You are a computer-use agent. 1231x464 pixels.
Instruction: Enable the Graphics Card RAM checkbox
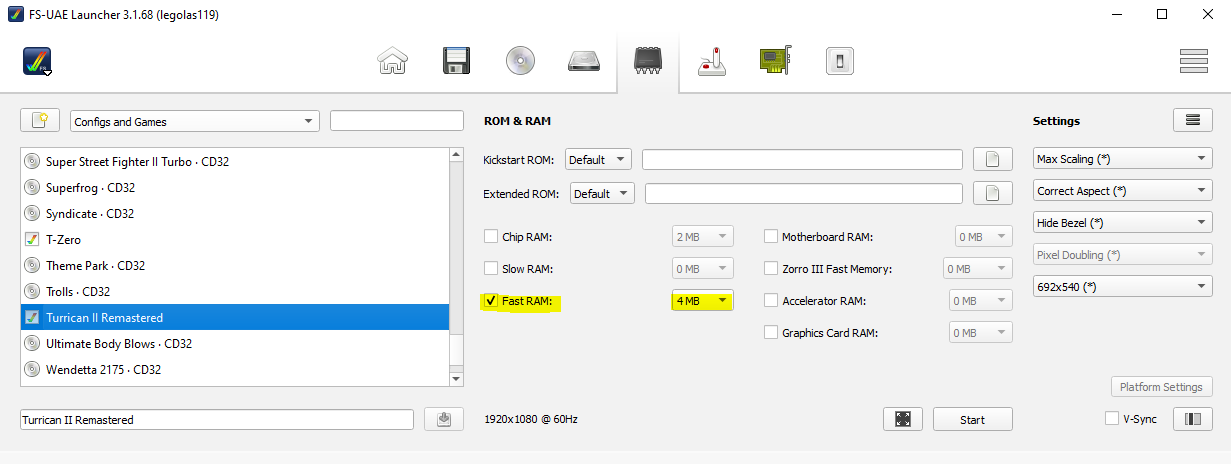tap(771, 332)
